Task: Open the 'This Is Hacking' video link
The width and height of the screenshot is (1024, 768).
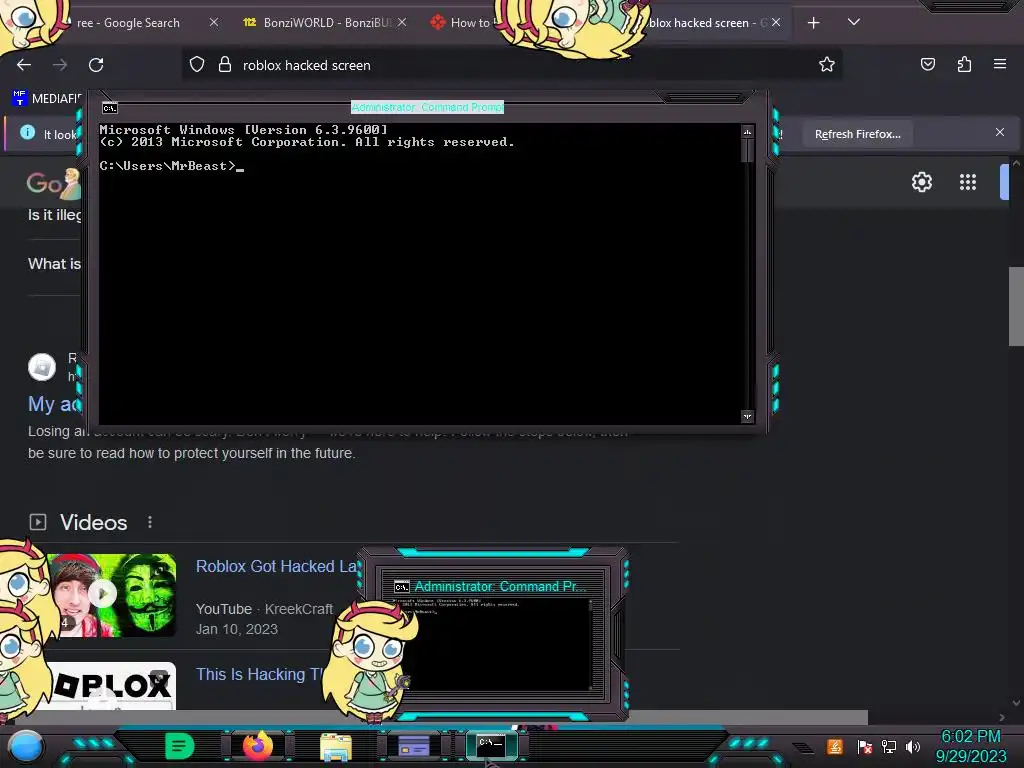Action: (x=261, y=674)
